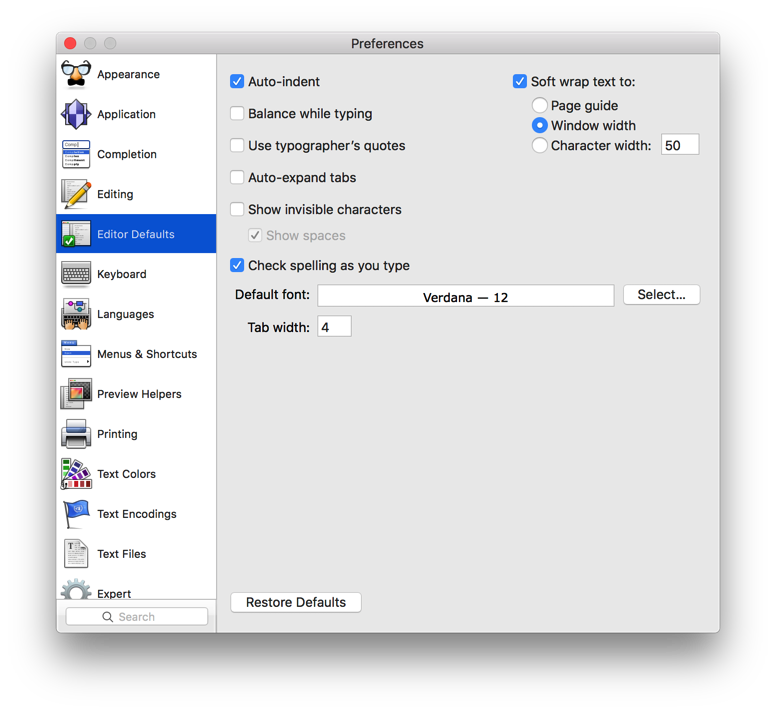Open the Appearance preferences pane
776x713 pixels.
click(x=136, y=74)
